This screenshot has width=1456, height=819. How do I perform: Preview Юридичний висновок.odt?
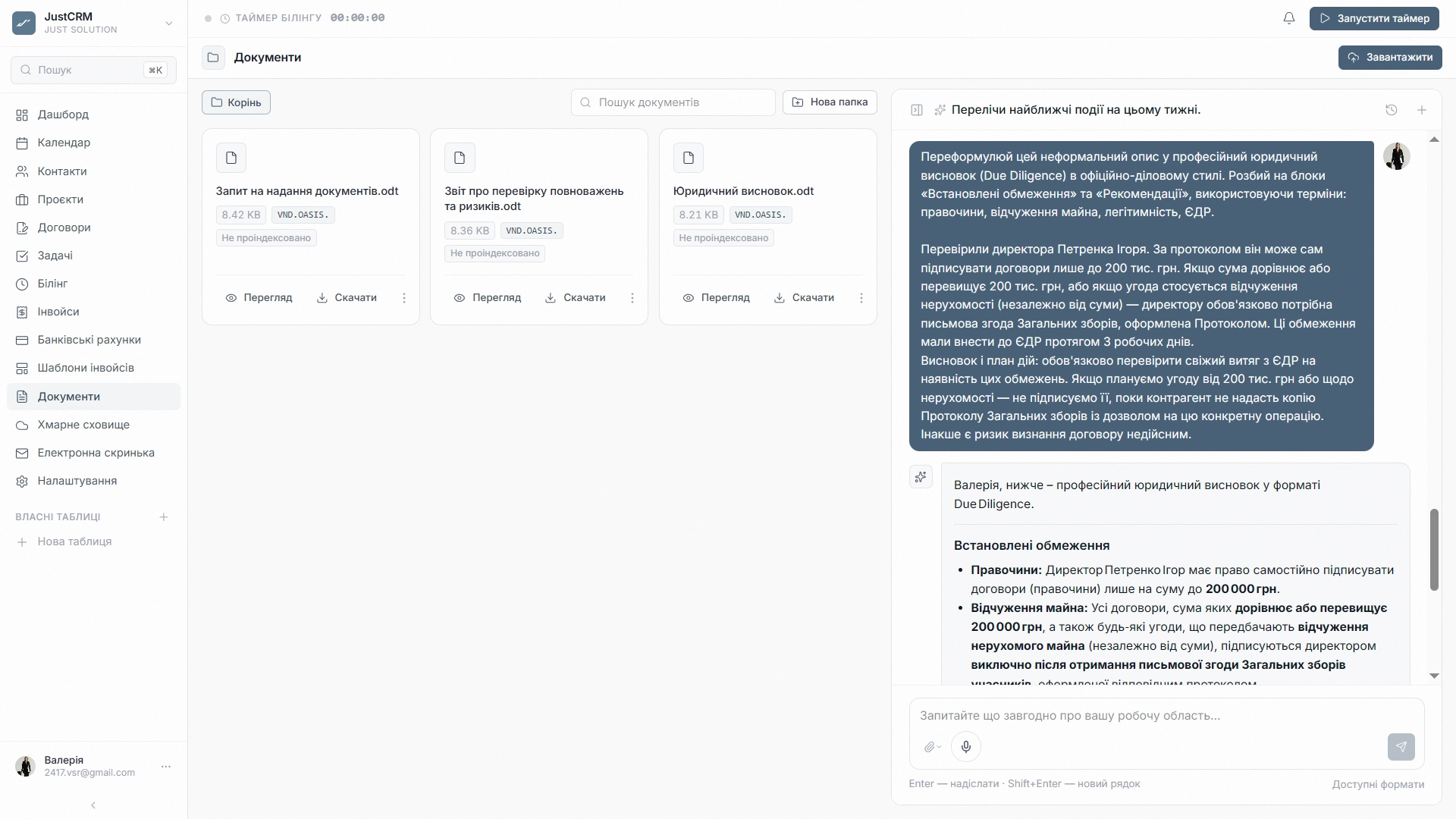(x=717, y=298)
